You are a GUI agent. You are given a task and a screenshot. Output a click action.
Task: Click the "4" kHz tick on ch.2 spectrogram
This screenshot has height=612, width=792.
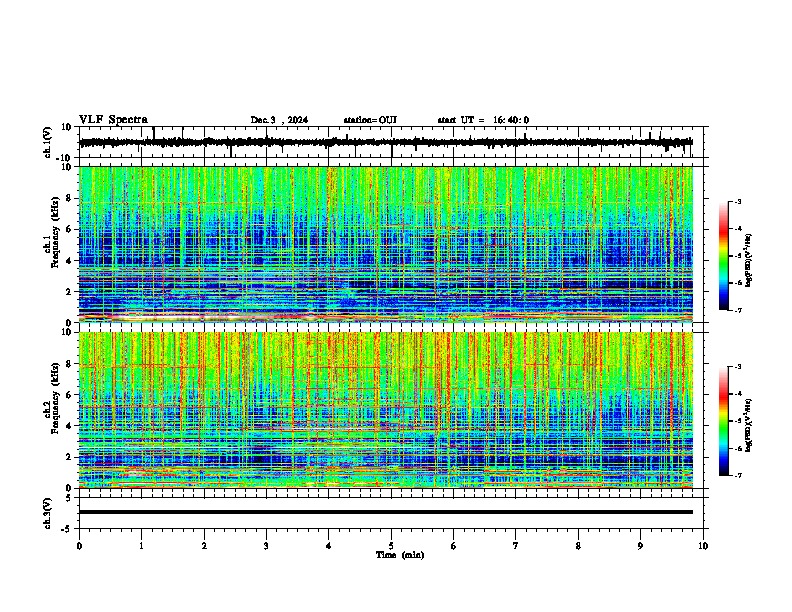click(x=69, y=426)
